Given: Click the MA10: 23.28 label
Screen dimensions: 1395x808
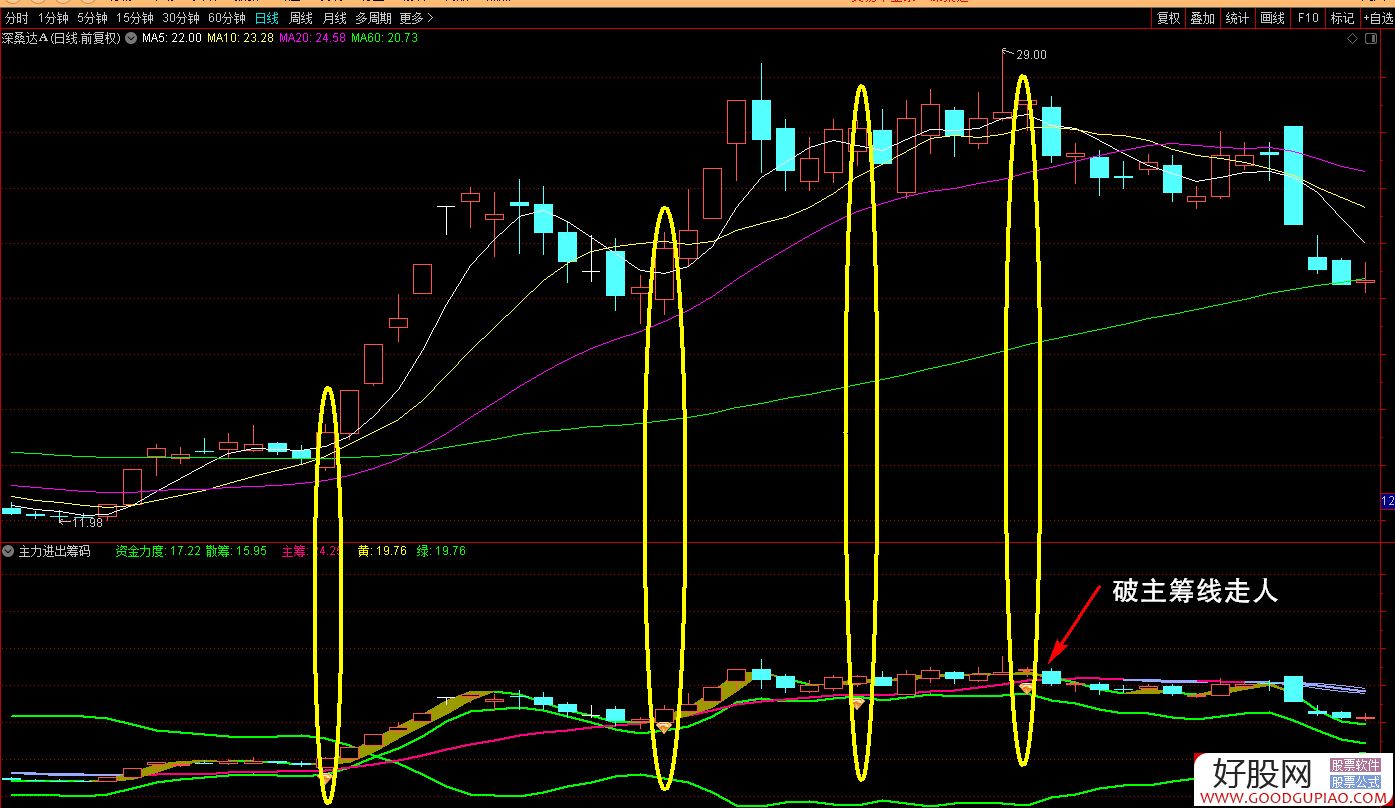Looking at the screenshot, I should (240, 38).
